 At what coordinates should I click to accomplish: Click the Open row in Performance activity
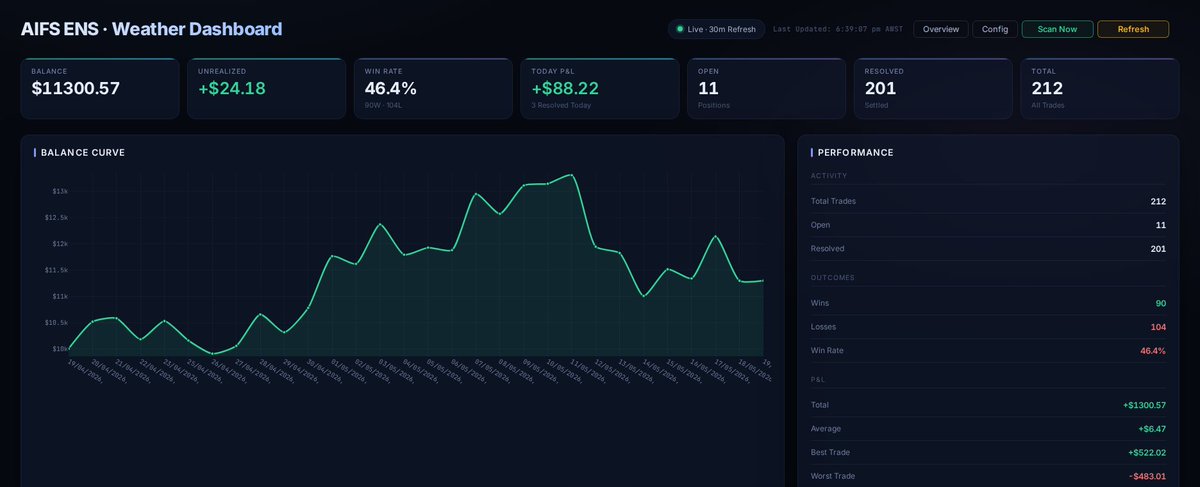click(x=988, y=225)
